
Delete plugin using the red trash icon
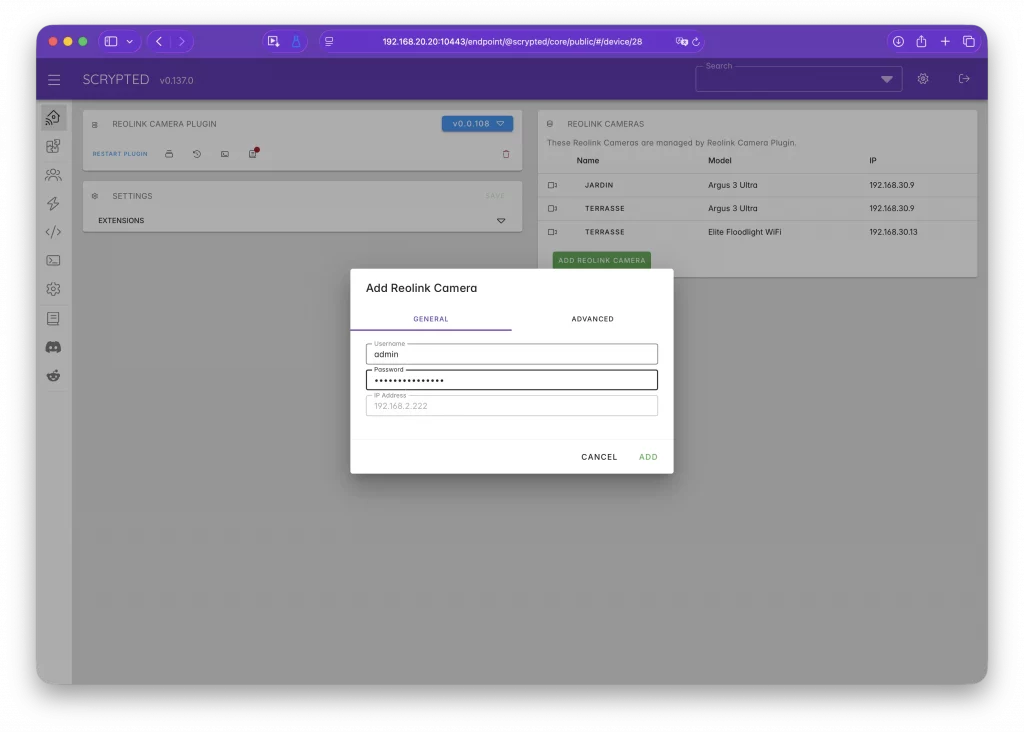click(505, 154)
